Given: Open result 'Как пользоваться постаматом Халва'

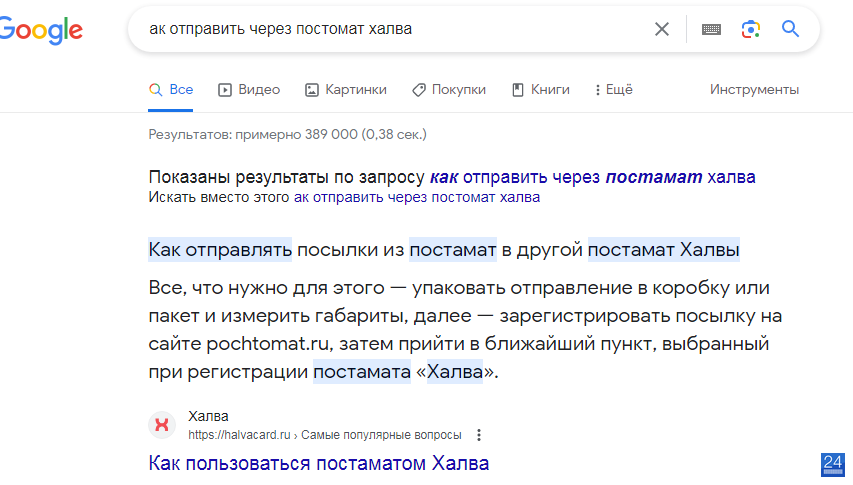Looking at the screenshot, I should tap(319, 463).
